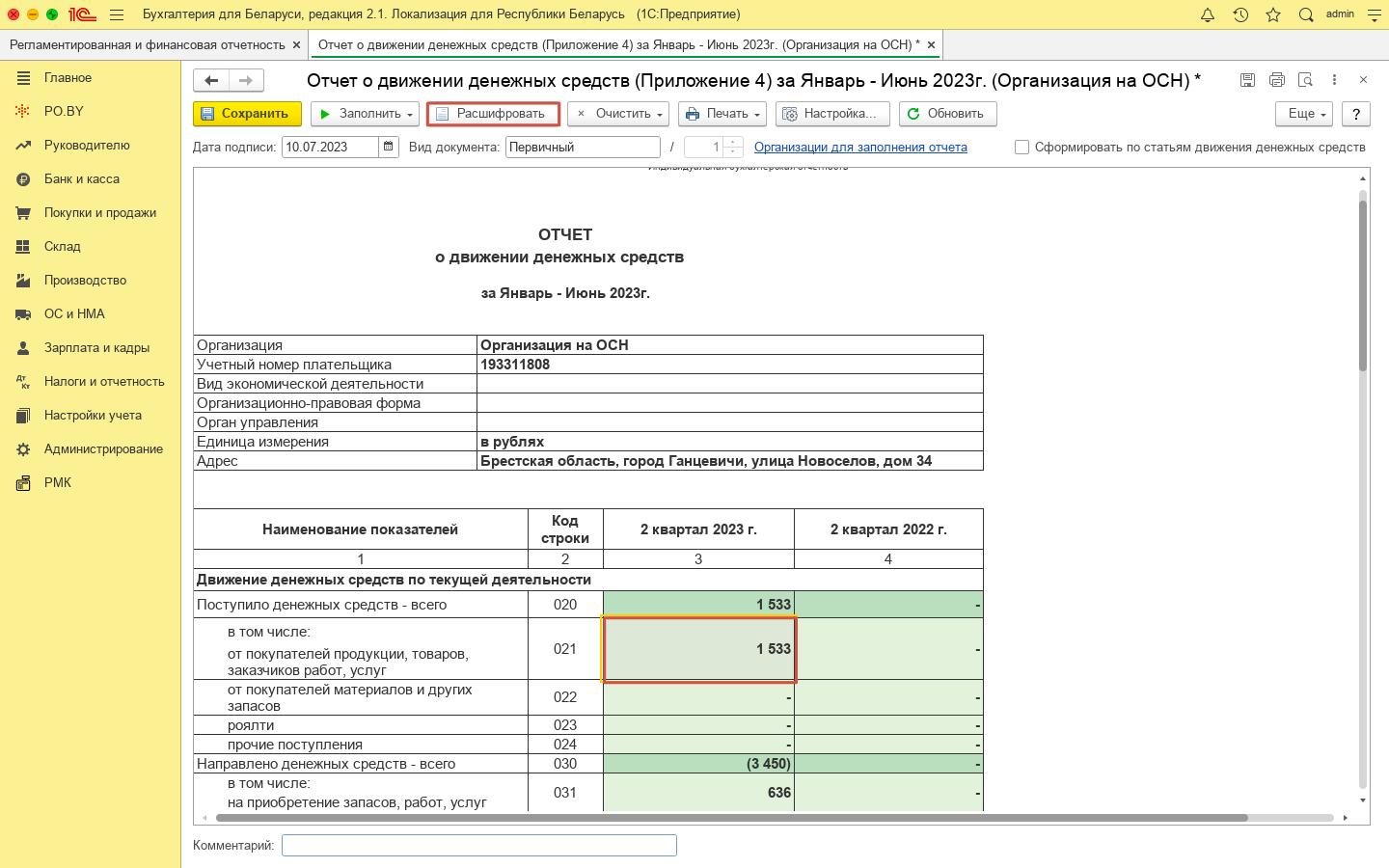This screenshot has width=1389, height=868.
Task: Open global search magnifier
Action: [x=1306, y=14]
